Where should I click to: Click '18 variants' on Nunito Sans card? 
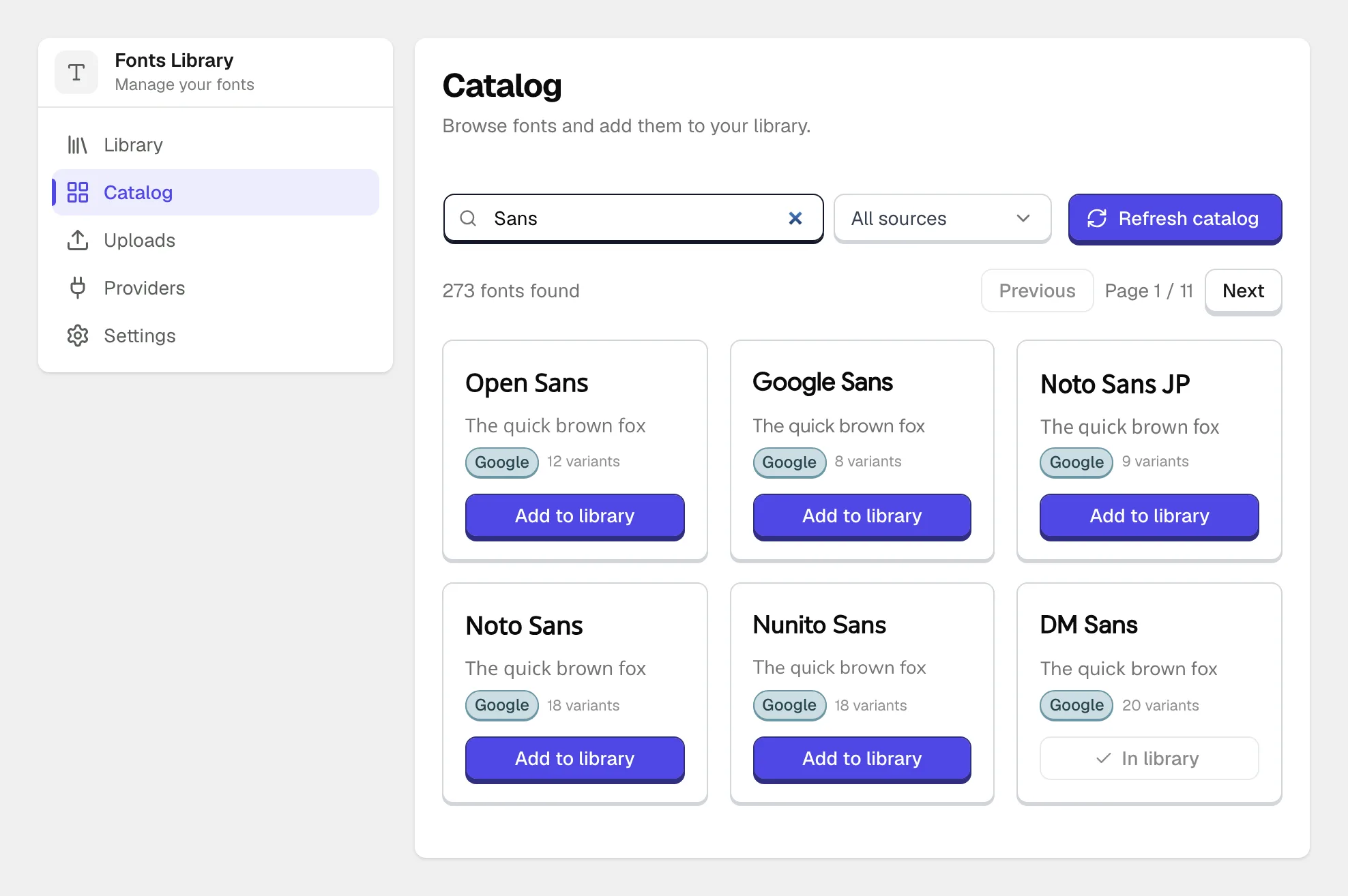click(x=870, y=706)
